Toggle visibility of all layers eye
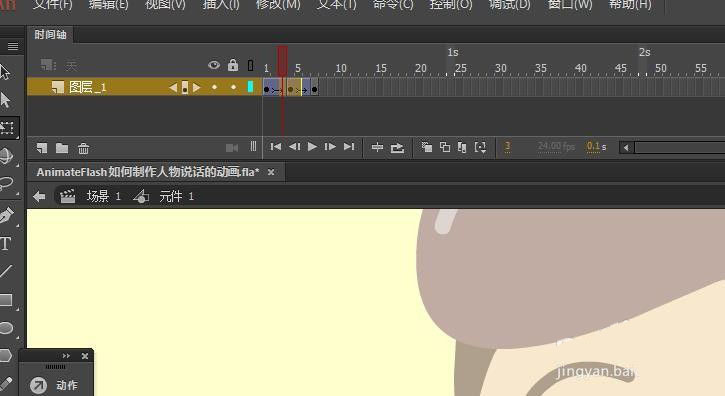 (x=214, y=65)
